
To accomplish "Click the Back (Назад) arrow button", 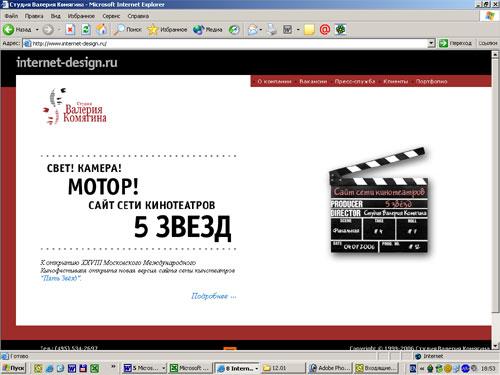I will tap(17, 30).
